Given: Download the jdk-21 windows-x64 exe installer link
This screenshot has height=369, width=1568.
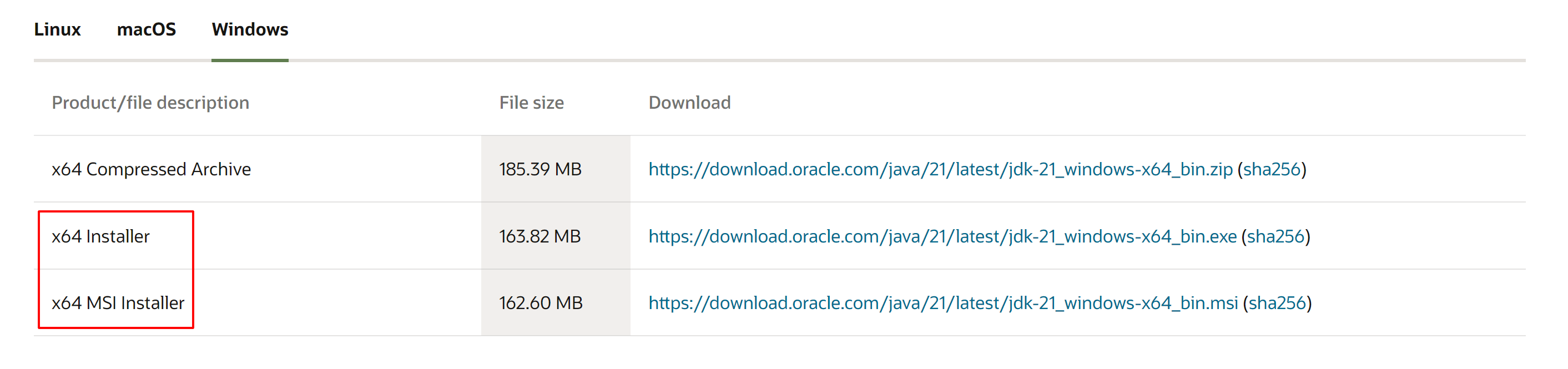Looking at the screenshot, I should click(x=942, y=236).
